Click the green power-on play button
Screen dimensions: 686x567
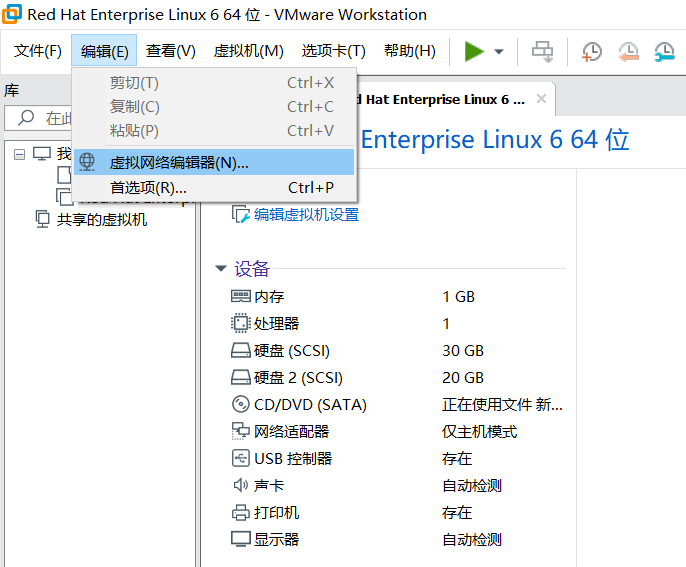click(473, 52)
